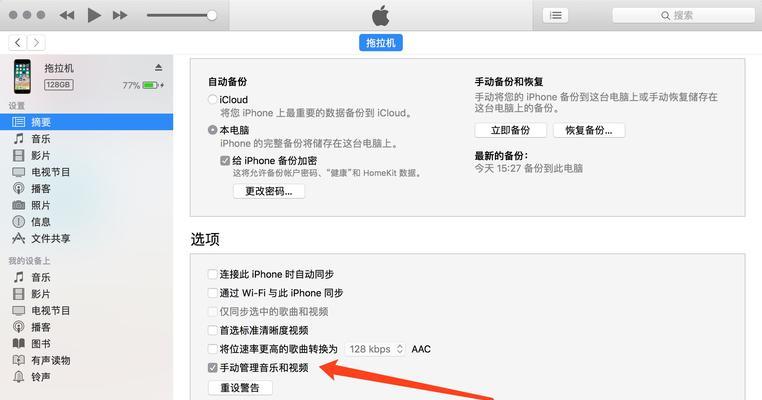Skip to the previous track with the rewind icon
Screen dimensions: 762x400
coord(67,16)
